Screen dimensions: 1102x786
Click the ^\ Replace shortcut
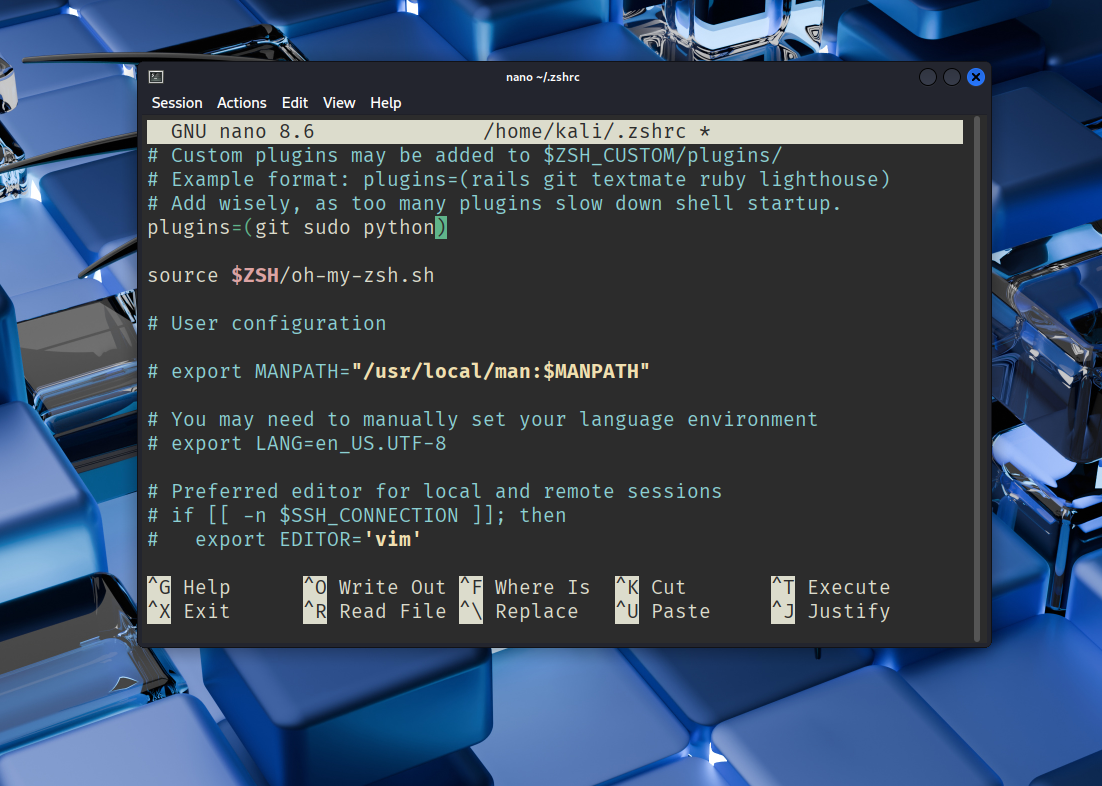[x=519, y=612]
